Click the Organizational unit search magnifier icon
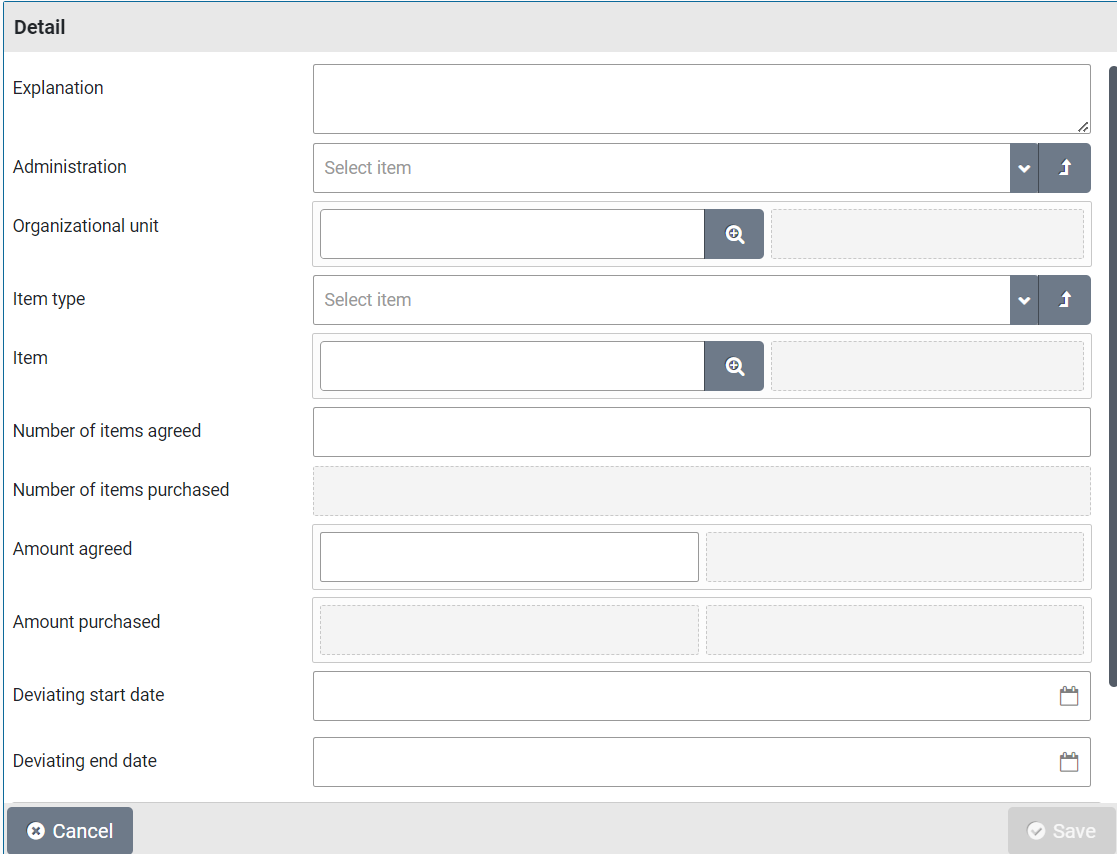The image size is (1117, 854). coord(734,234)
